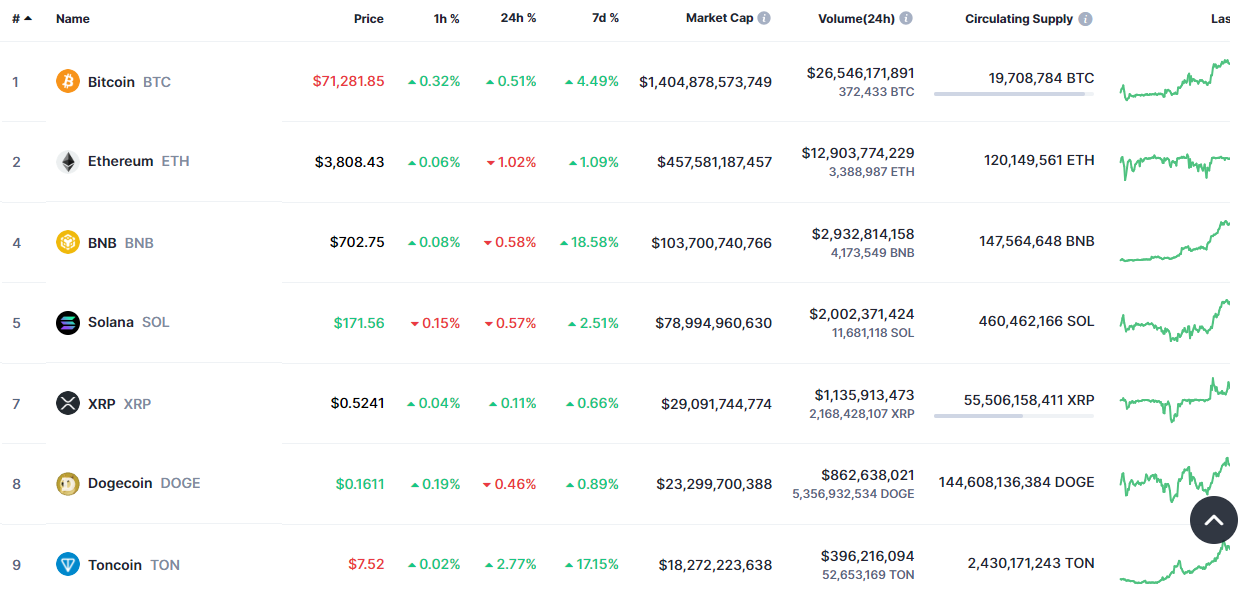This screenshot has width=1246, height=594.
Task: Click XRP price $0.5241
Action: pos(358,404)
